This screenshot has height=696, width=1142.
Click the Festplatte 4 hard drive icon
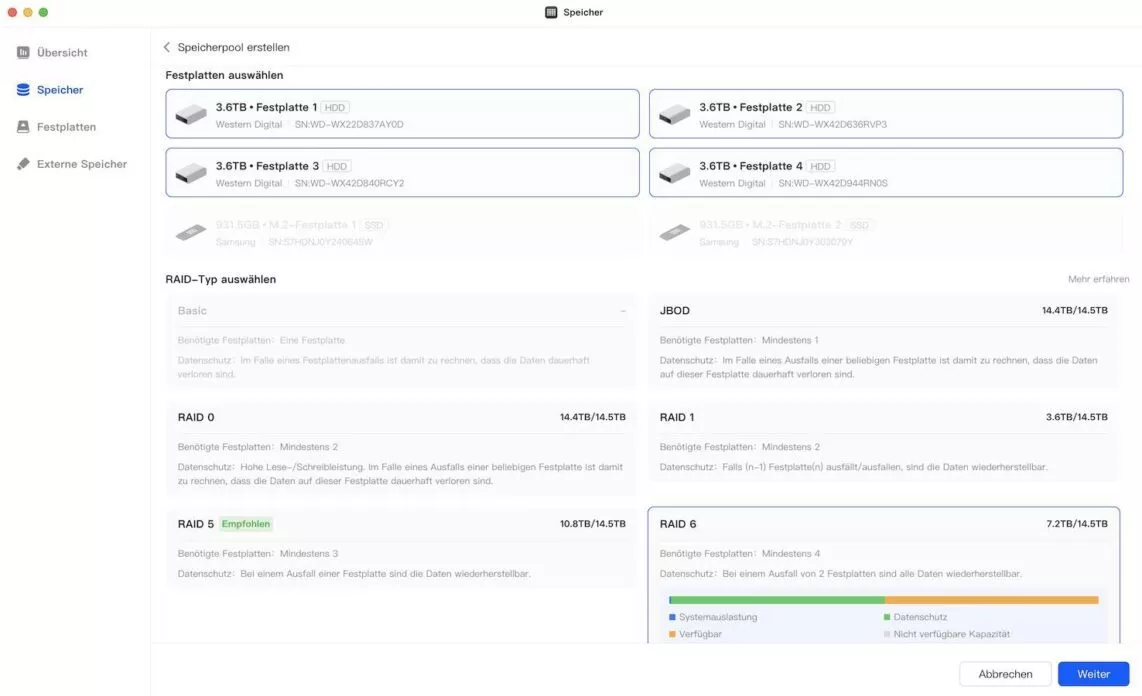[674, 173]
